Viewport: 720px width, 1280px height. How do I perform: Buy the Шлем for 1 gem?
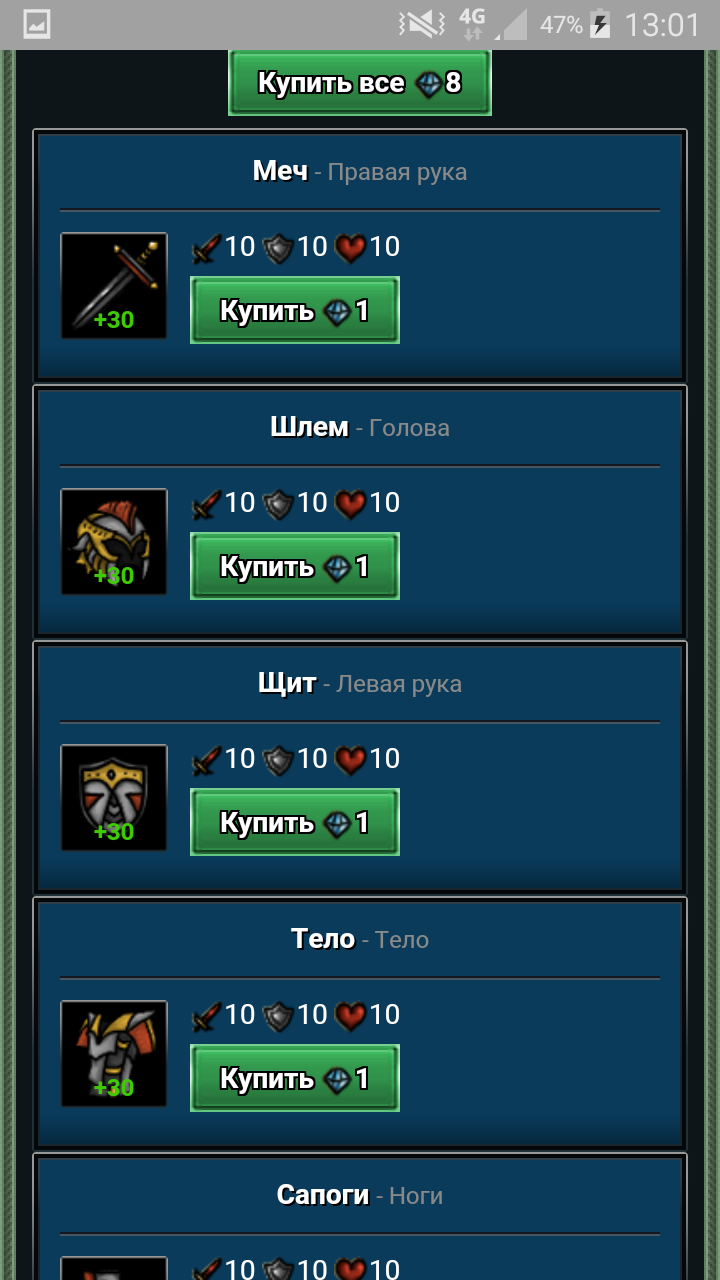[x=295, y=566]
